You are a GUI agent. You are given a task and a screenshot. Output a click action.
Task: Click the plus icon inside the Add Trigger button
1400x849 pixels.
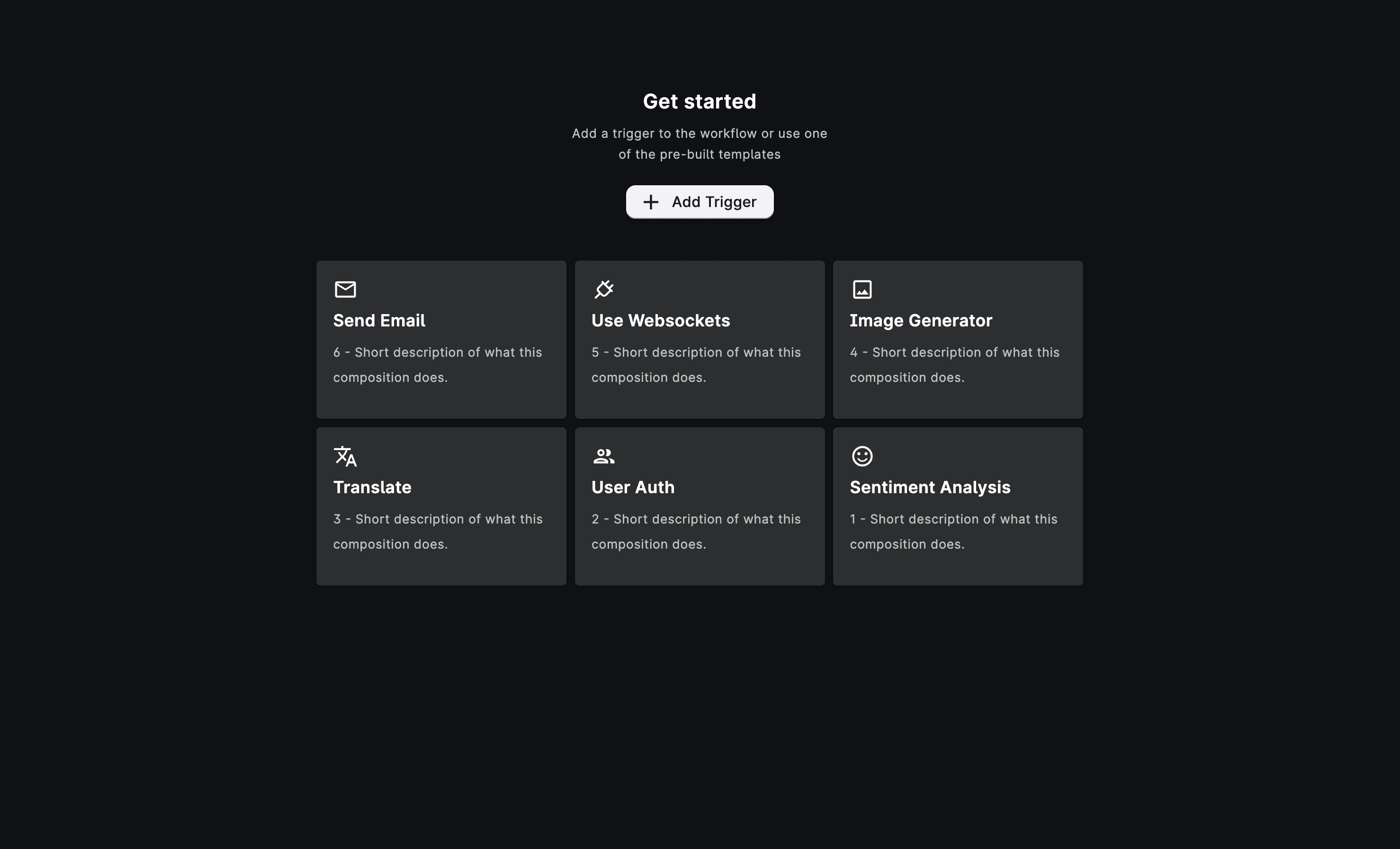(651, 202)
